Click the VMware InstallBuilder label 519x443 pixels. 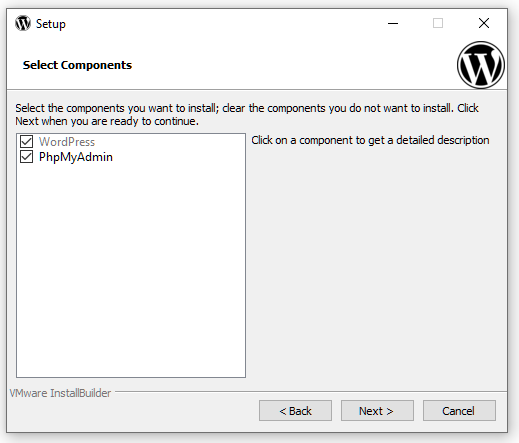click(x=60, y=393)
